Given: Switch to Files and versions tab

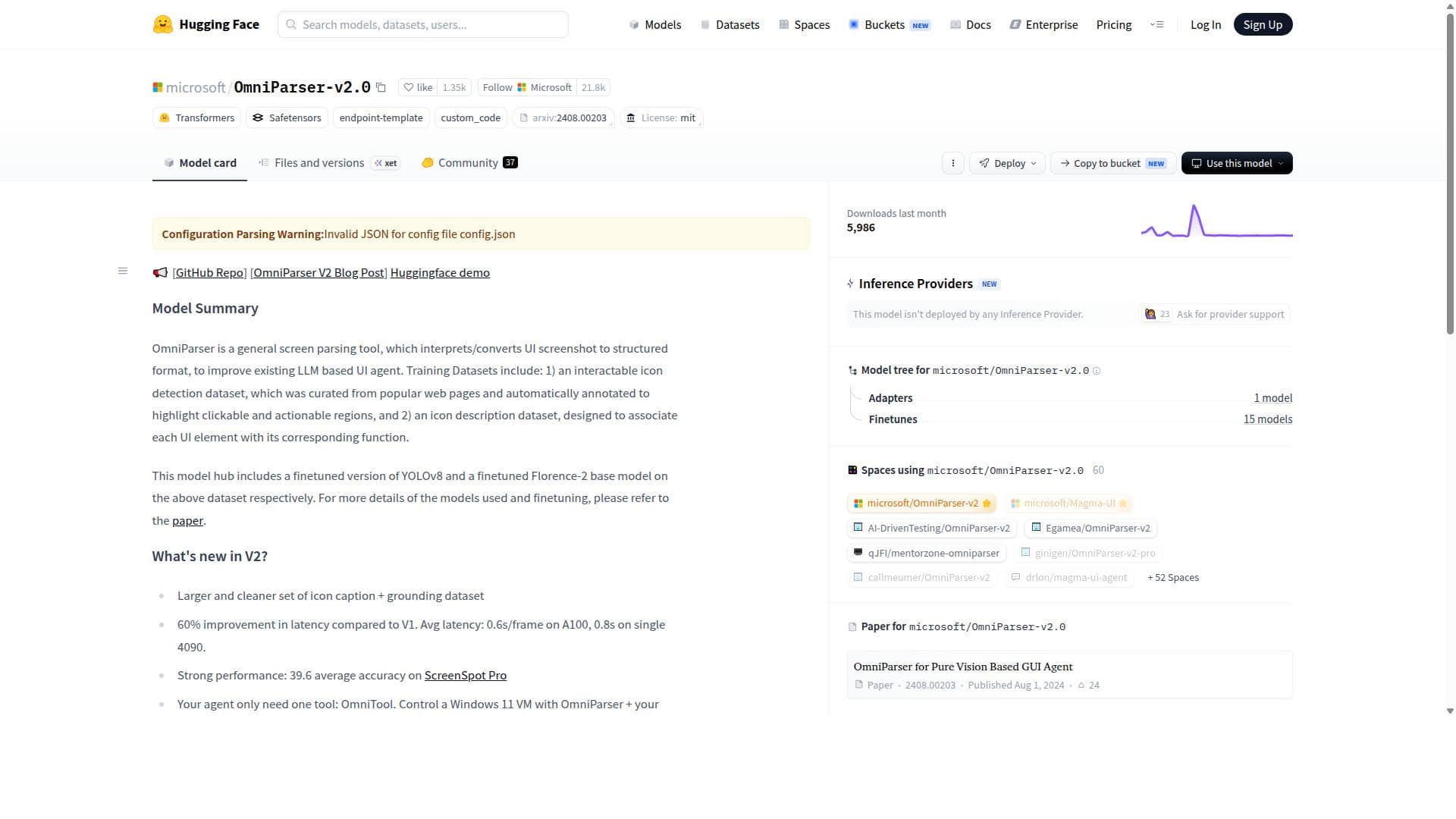Looking at the screenshot, I should pos(329,163).
